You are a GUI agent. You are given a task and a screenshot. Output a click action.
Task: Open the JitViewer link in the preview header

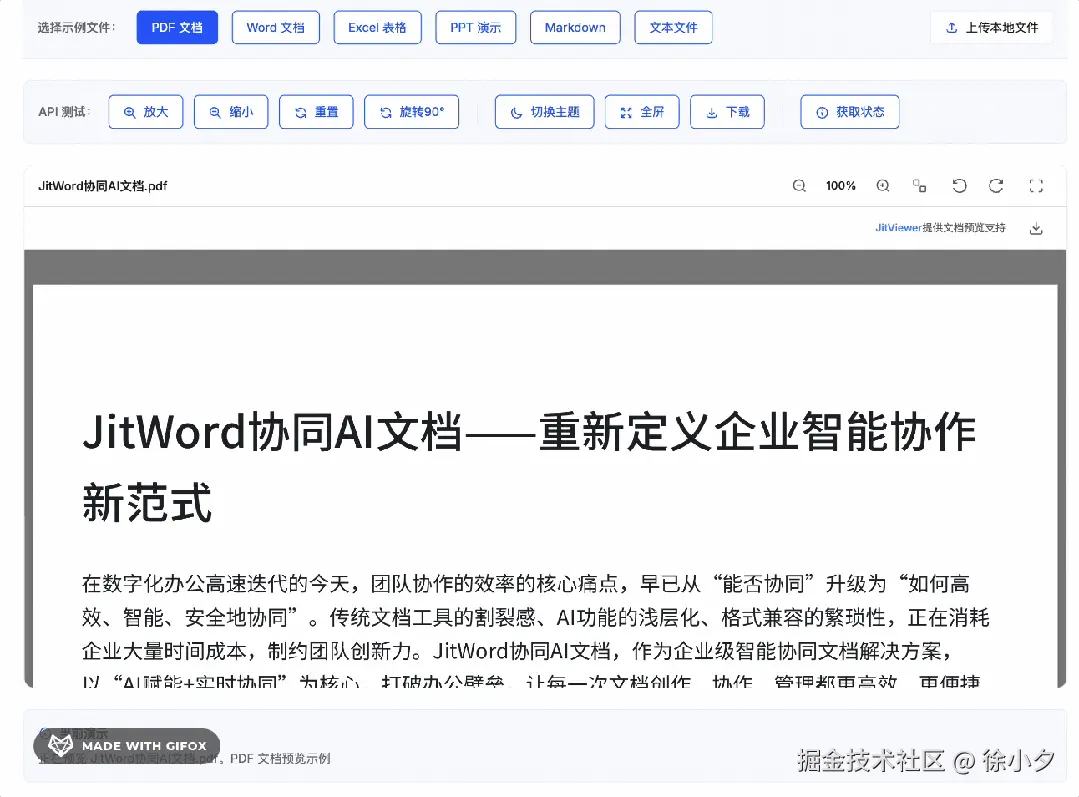pos(898,227)
